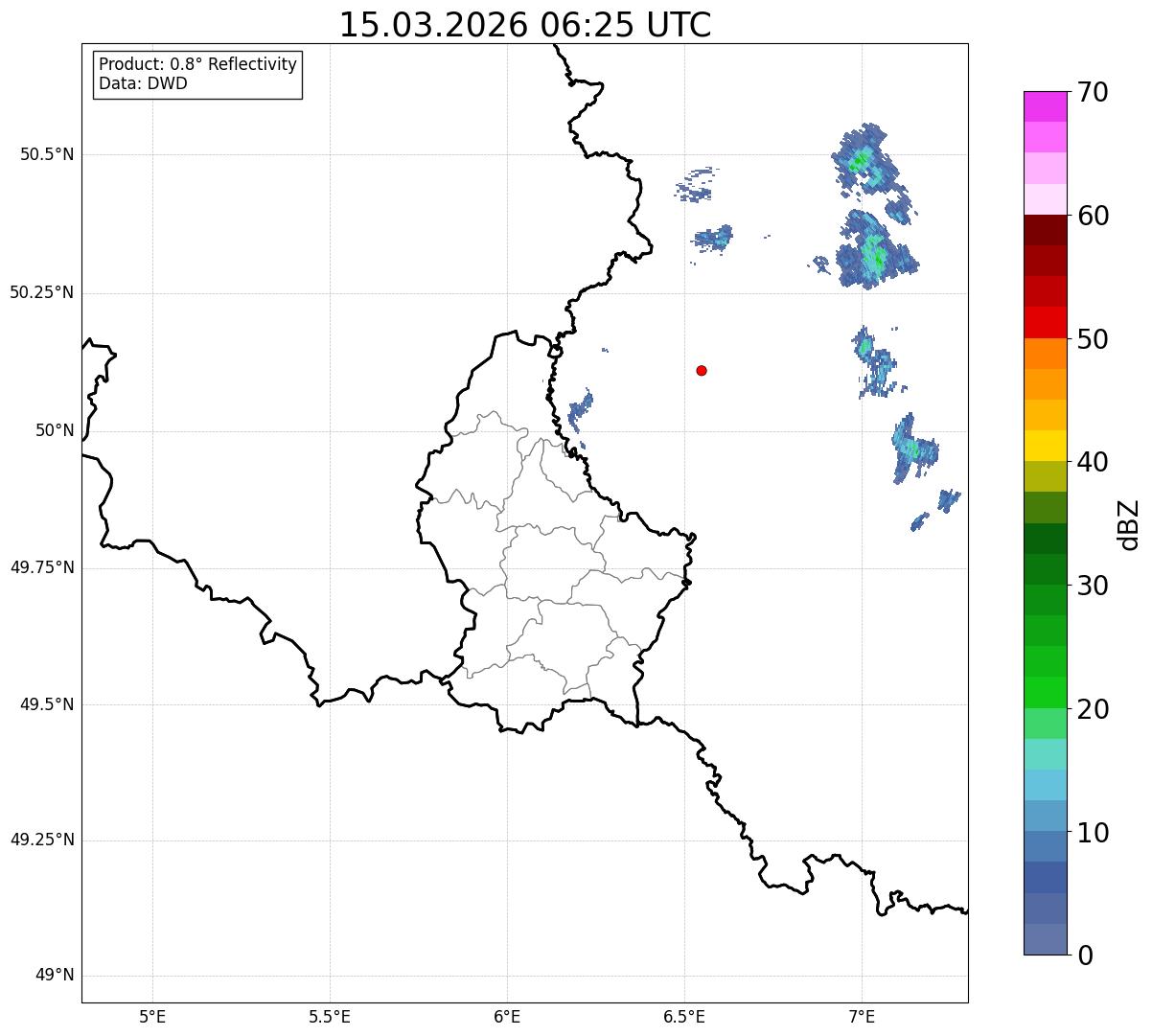Click the orange swatch just below 50 dBZ
1152x1036 pixels.
pyautogui.click(x=1046, y=354)
